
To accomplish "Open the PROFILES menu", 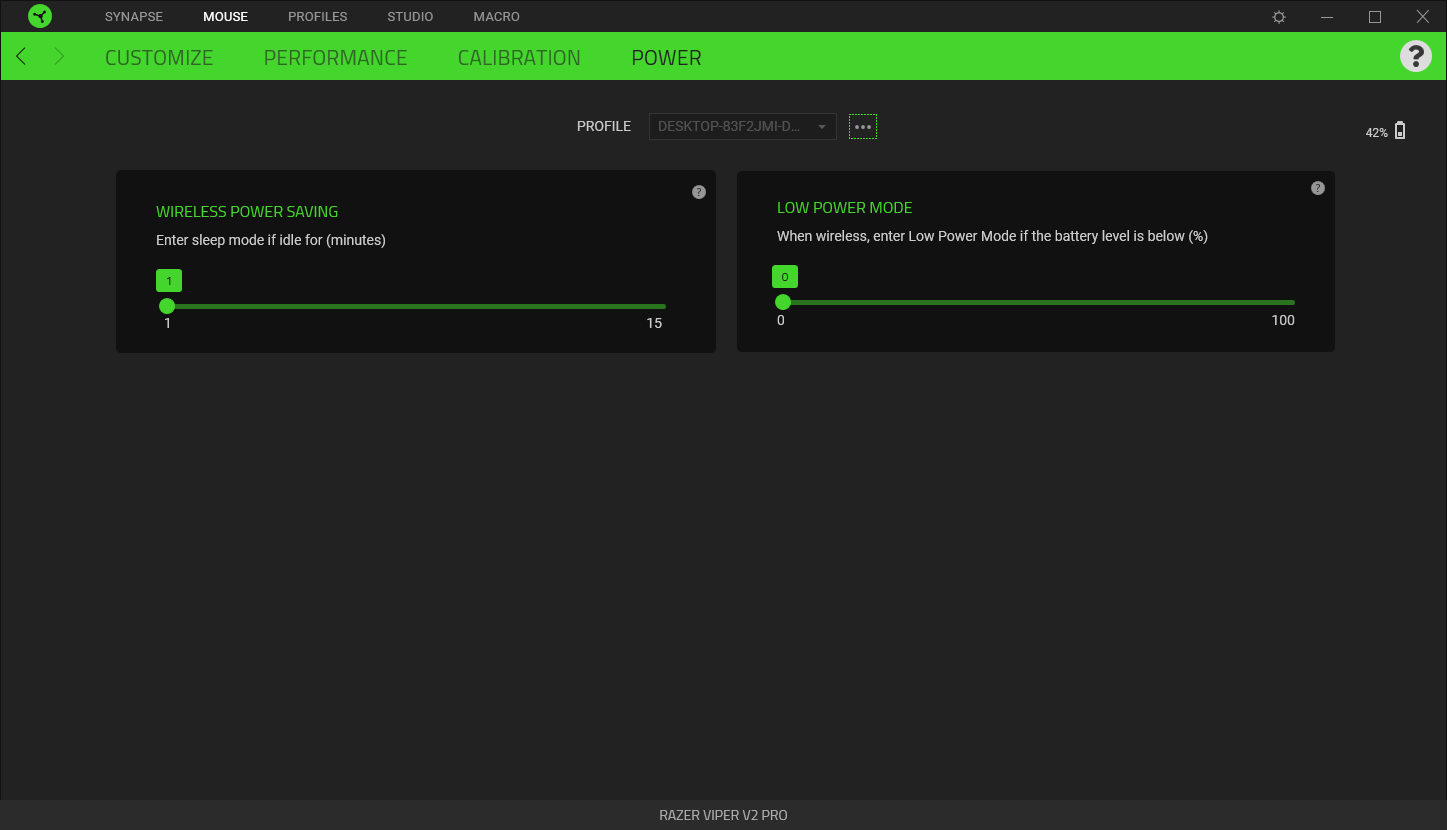I will tap(318, 17).
